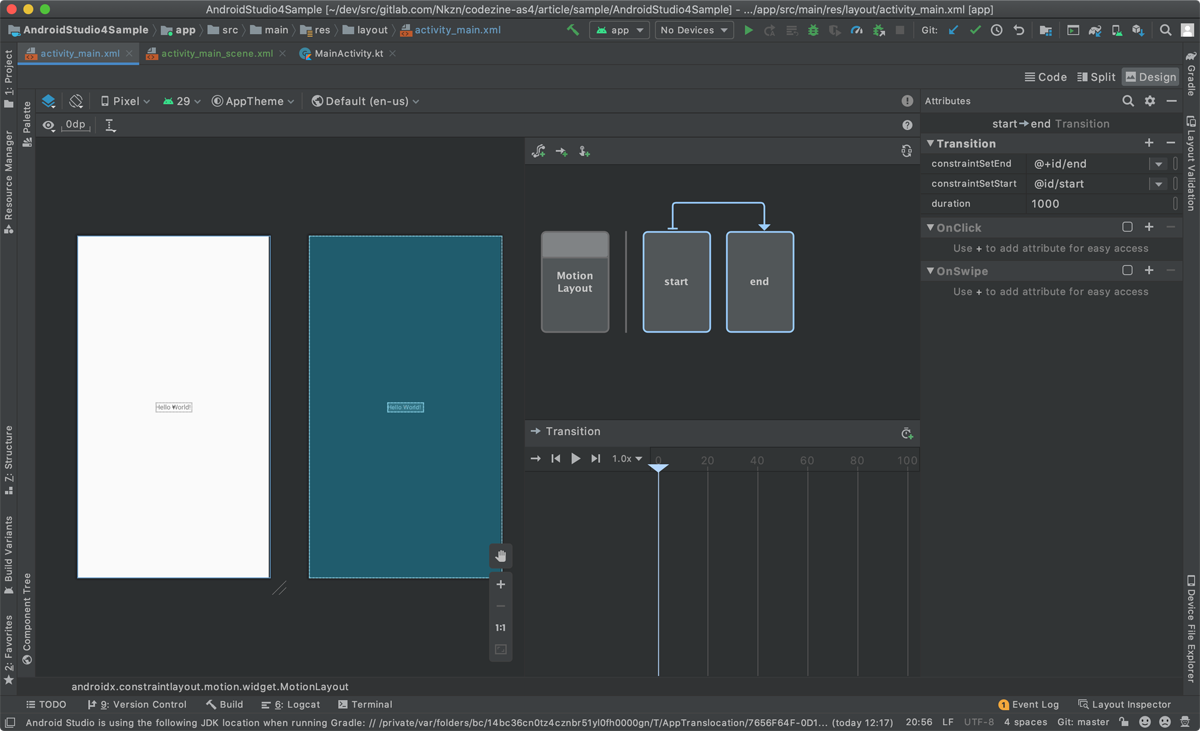Select the Design view mode
The image size is (1200, 731).
(1150, 77)
